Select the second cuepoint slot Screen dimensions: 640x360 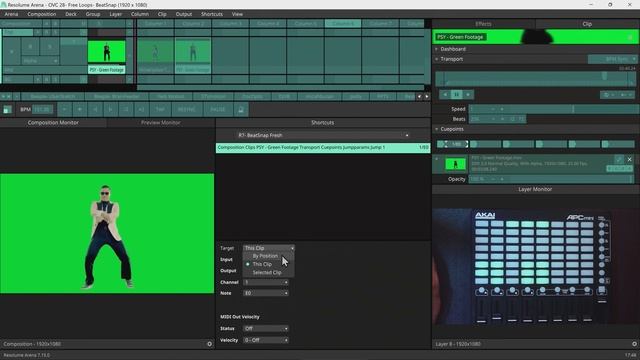coord(485,144)
